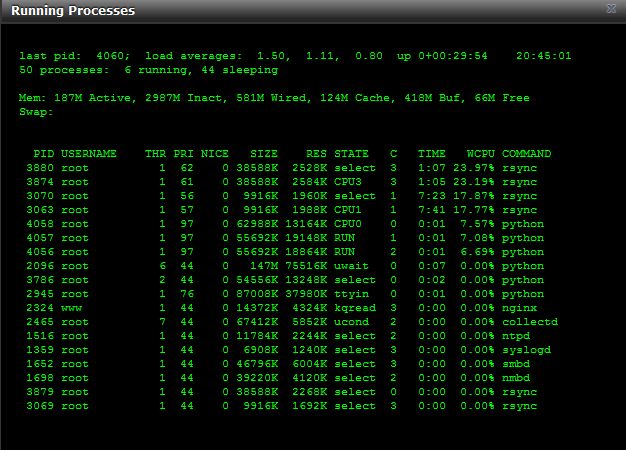The image size is (626, 450).
Task: Select the 'last pid: 4060;' text
Action: [75, 56]
